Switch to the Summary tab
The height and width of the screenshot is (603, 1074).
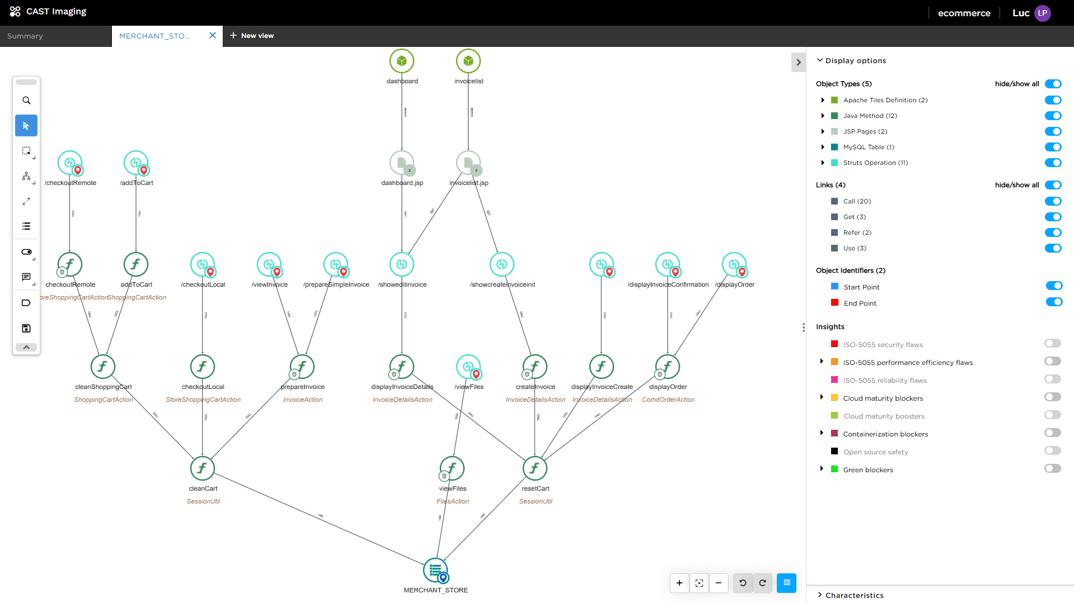coord(25,36)
